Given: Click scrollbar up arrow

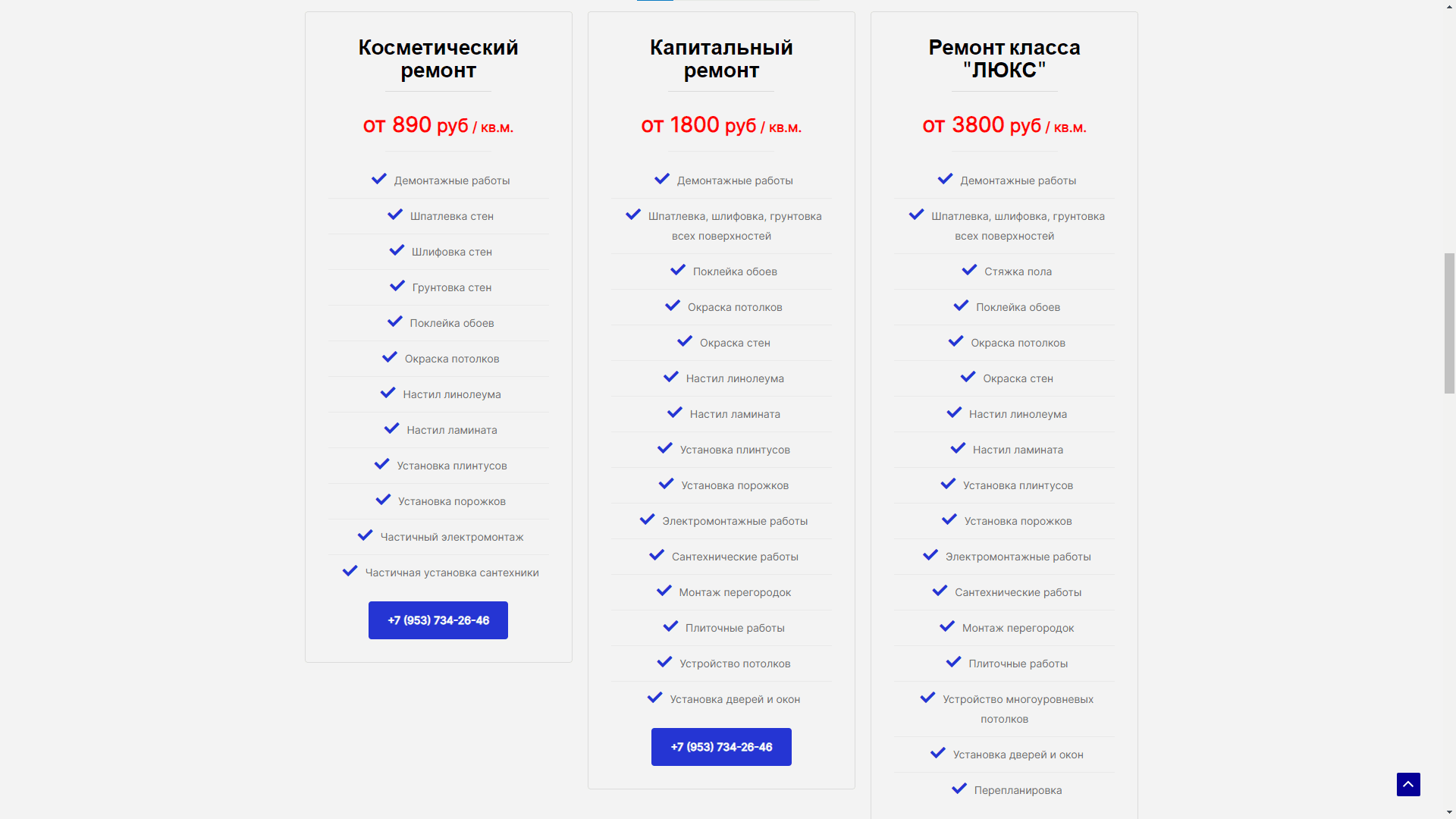Looking at the screenshot, I should pos(1449,6).
